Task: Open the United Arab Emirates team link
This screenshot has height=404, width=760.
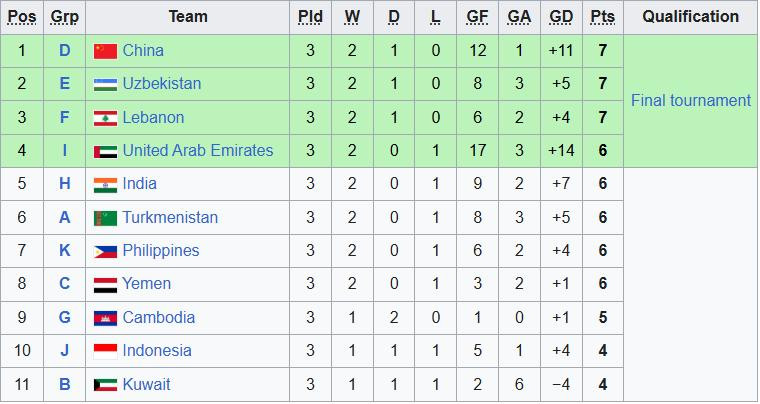Action: [x=197, y=151]
